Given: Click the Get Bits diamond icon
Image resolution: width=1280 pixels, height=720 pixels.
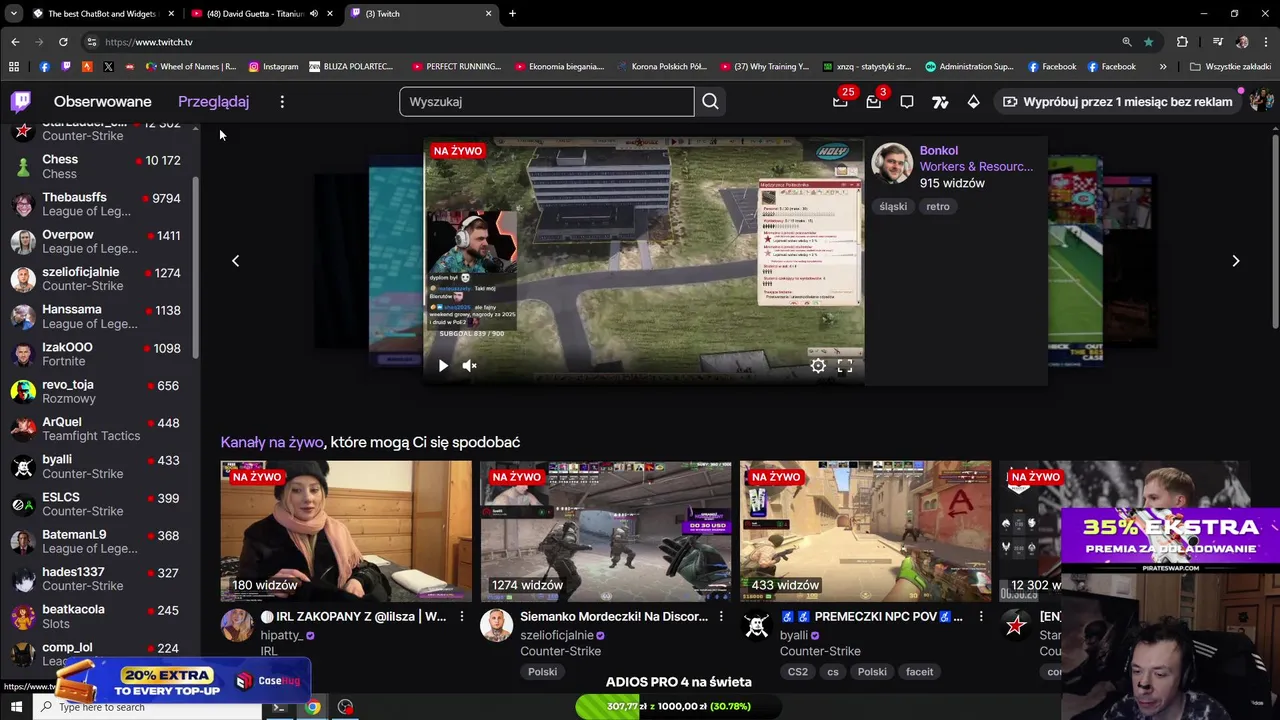Looking at the screenshot, I should (973, 102).
